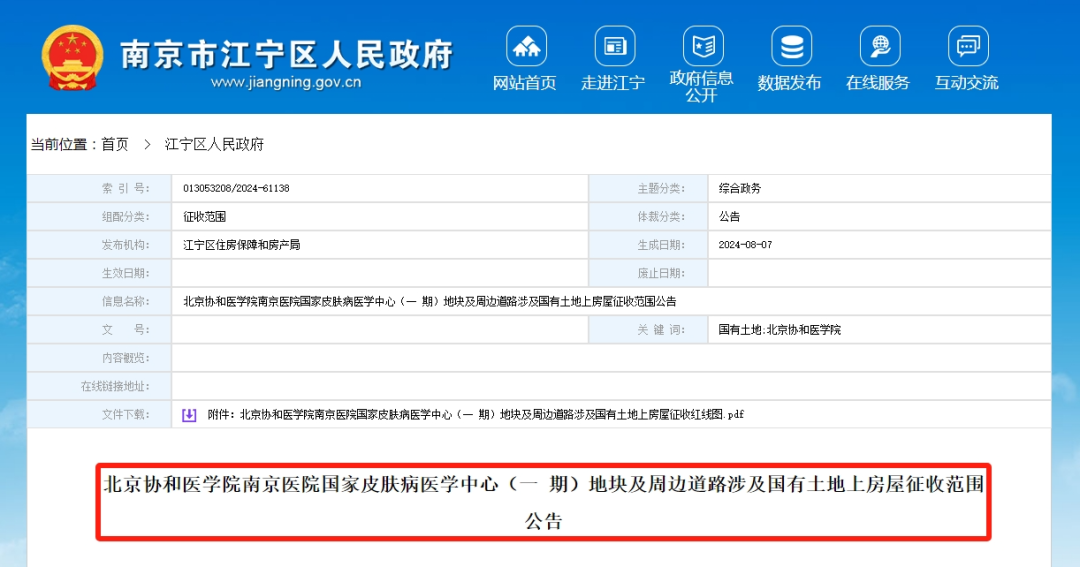Click the 征收范围 classification value
Screen dimensions: 1080x567
(205, 216)
